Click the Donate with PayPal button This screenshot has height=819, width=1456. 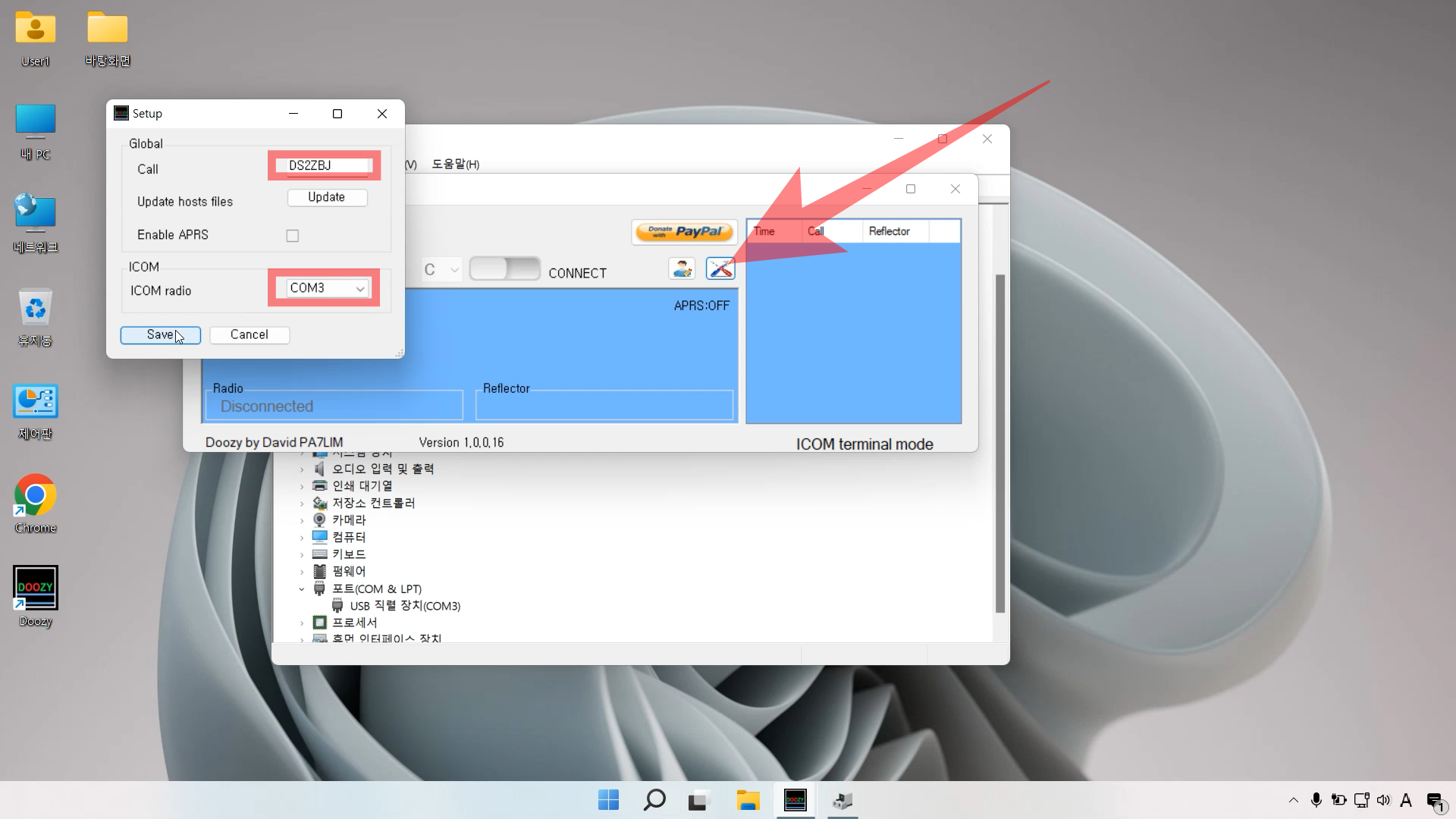click(684, 232)
